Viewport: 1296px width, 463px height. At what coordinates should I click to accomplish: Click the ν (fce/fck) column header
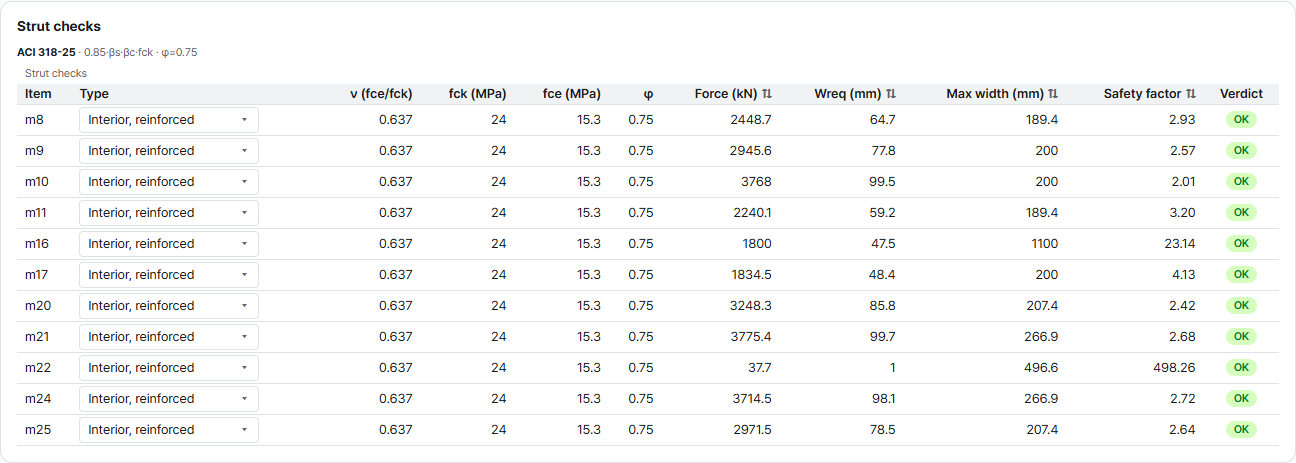pos(381,94)
